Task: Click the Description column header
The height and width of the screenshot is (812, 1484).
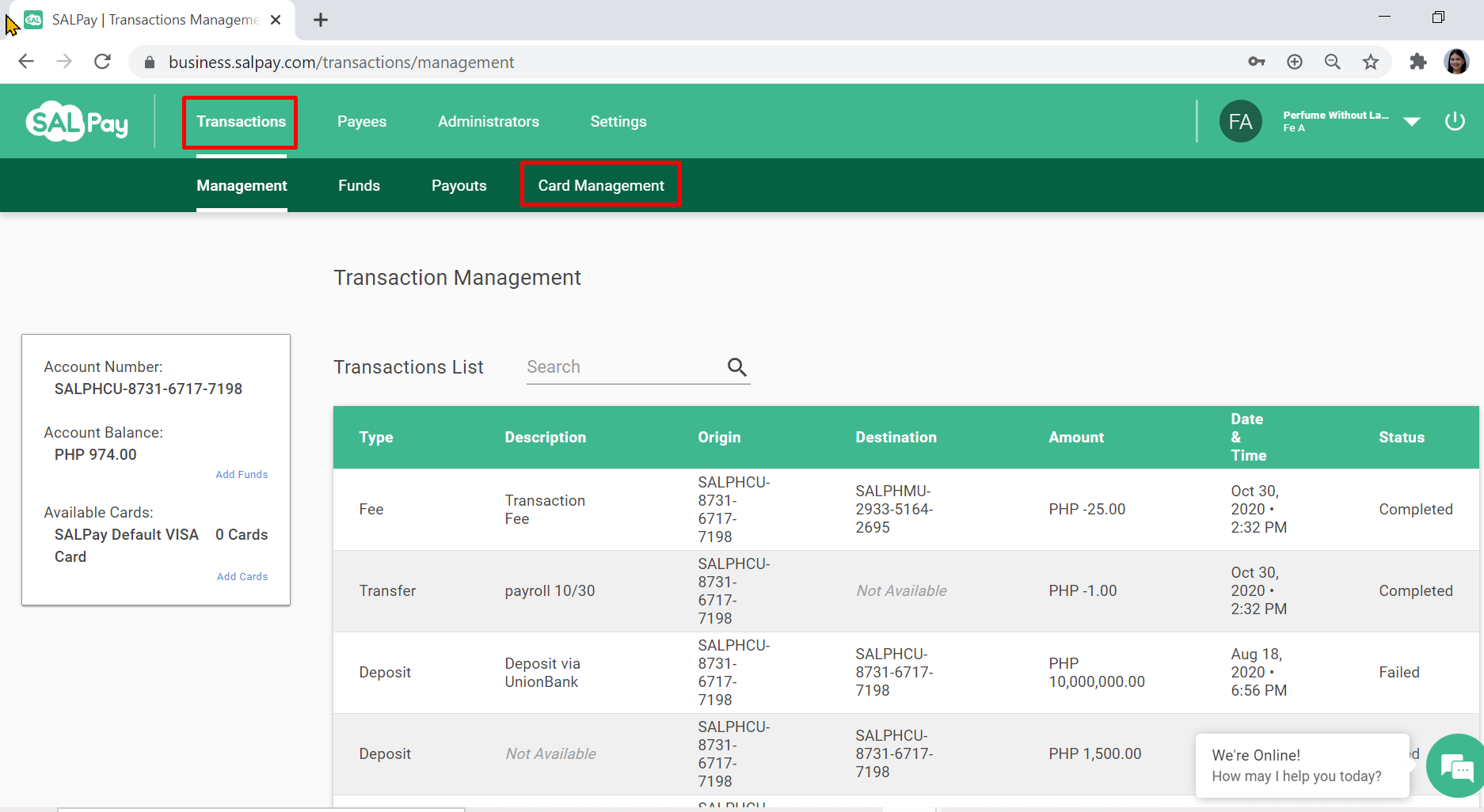Action: (546, 438)
